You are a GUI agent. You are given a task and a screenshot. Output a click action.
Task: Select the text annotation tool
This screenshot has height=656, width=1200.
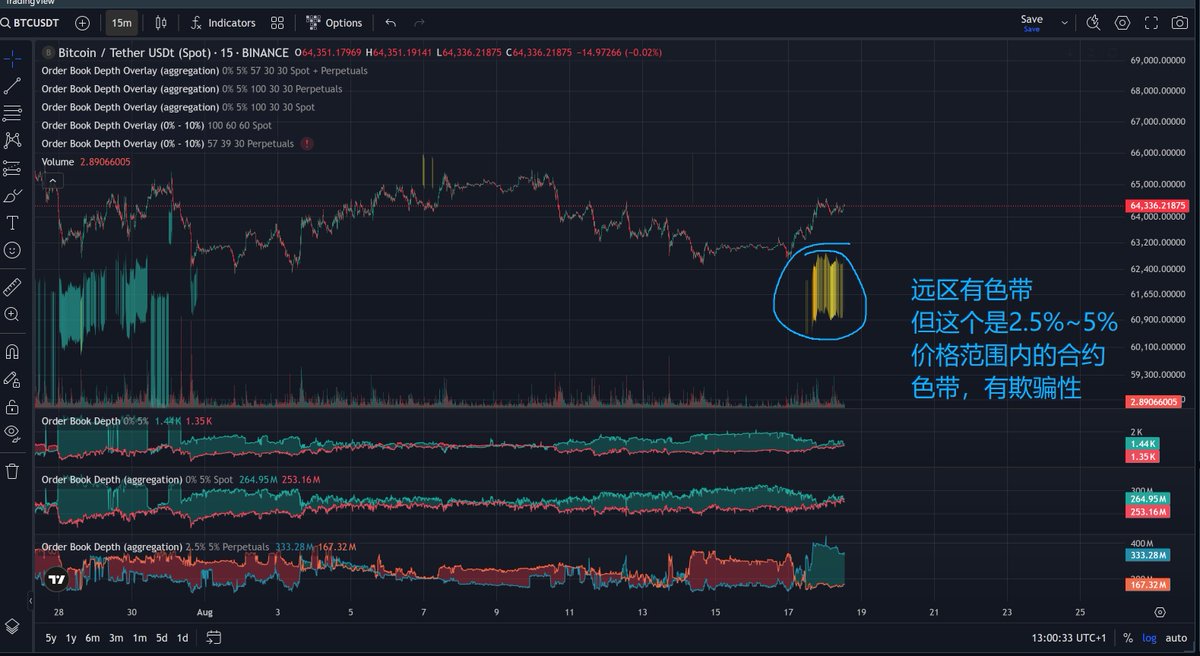tap(13, 222)
